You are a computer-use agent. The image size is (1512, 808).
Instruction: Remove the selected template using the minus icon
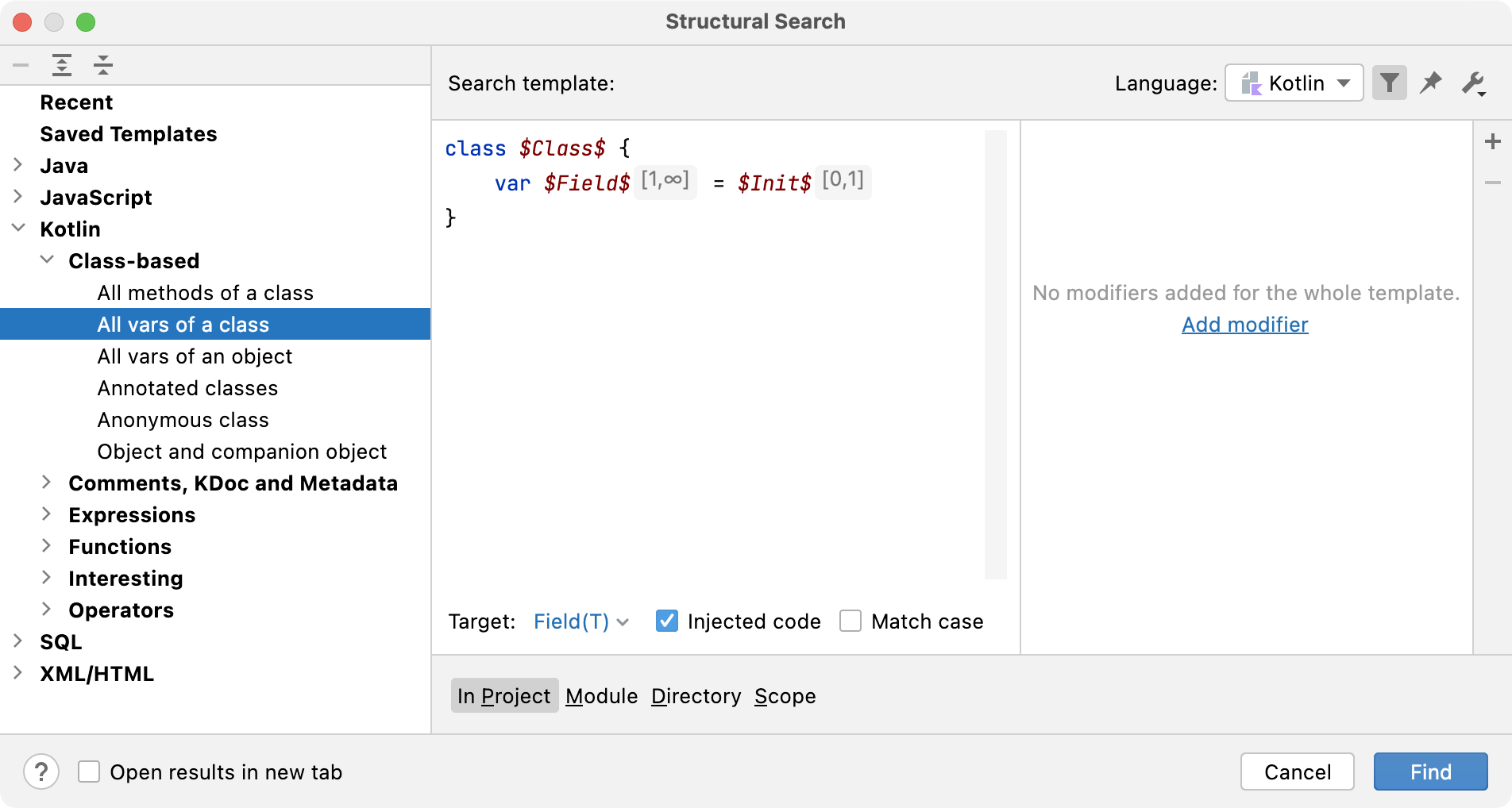[21, 65]
